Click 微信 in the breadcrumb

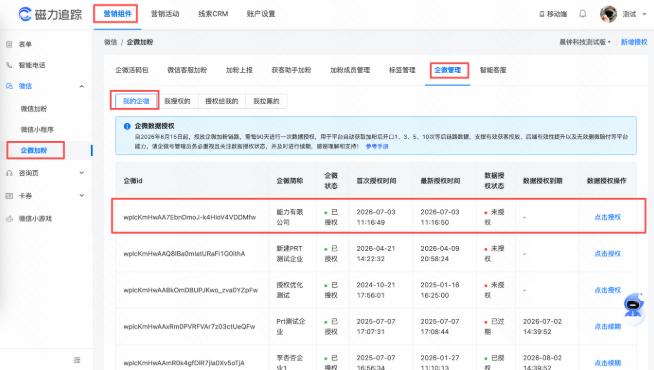[x=111, y=42]
